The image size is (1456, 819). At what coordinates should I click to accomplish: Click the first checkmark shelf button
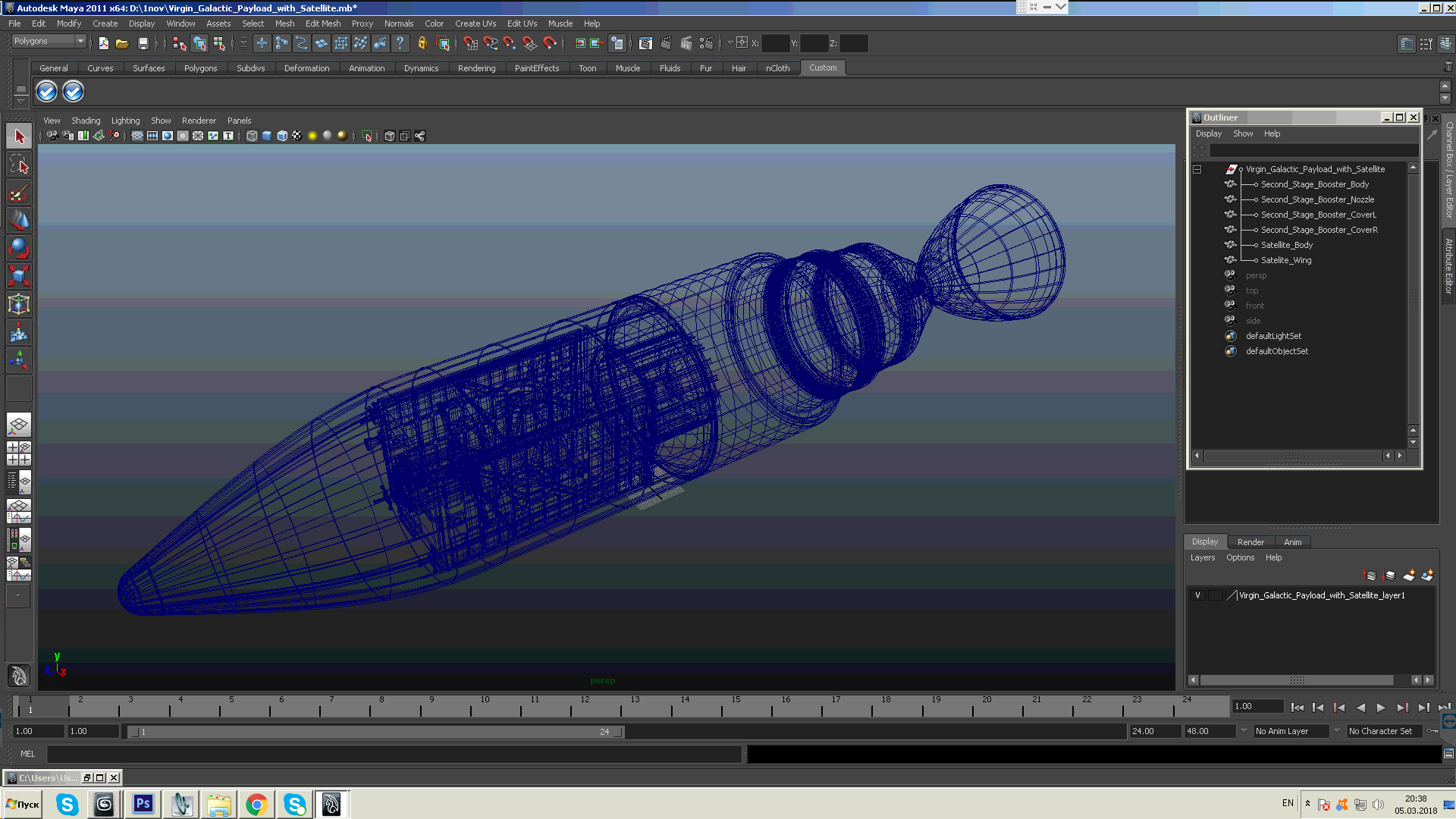point(46,92)
